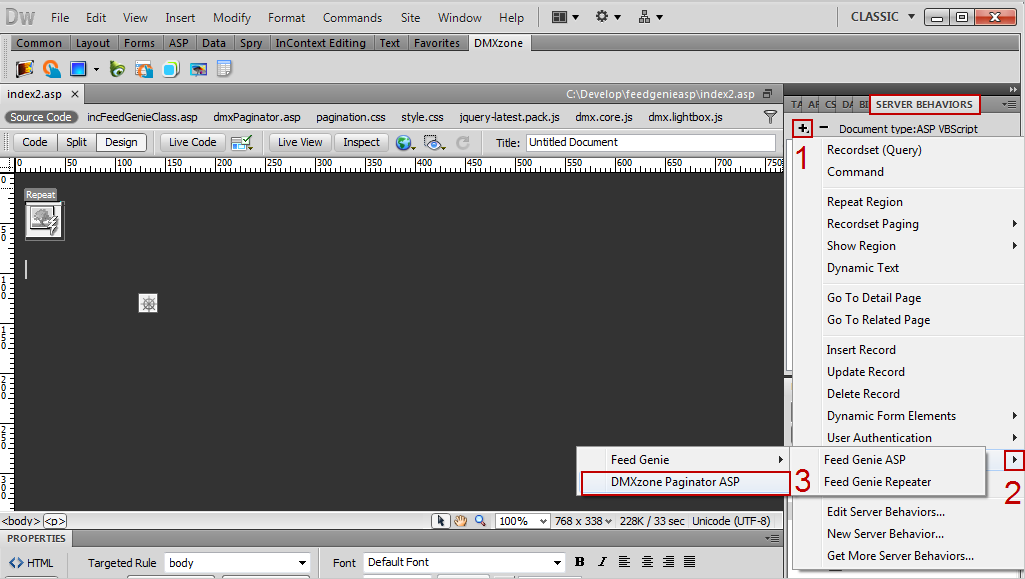1025x579 pixels.
Task: Select the arrow Select tool in status bar
Action: [441, 521]
